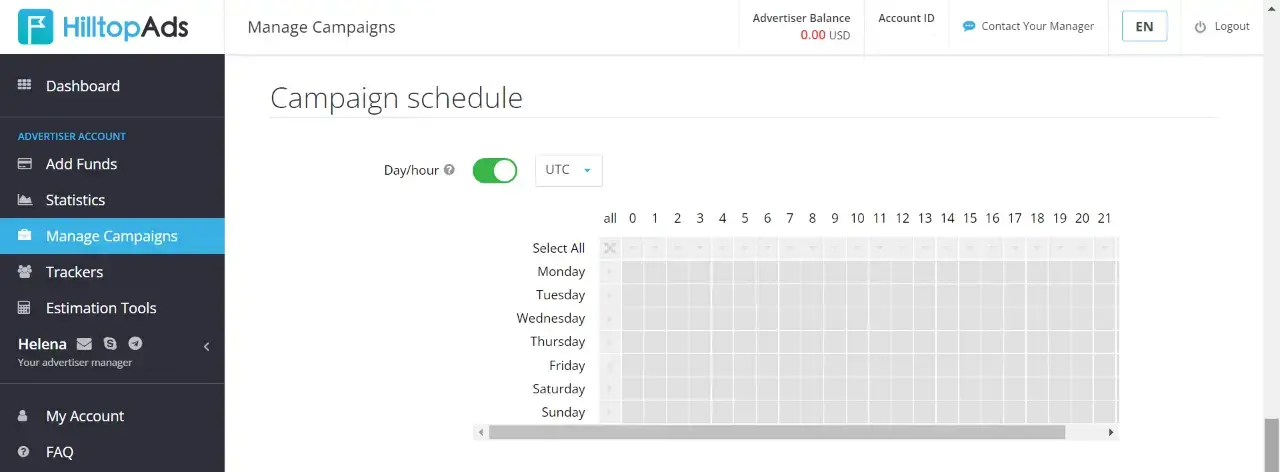The image size is (1280, 472).
Task: Click the Telegram icon beside Helena
Action: 135,344
